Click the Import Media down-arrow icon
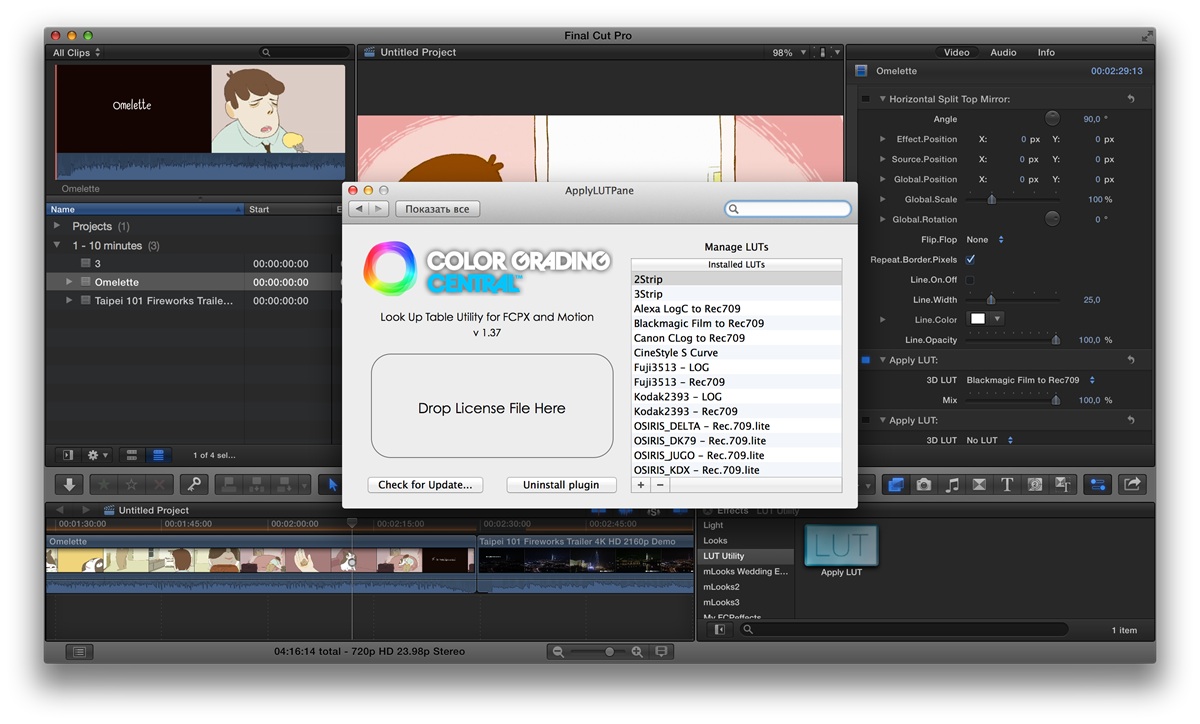 click(x=69, y=484)
